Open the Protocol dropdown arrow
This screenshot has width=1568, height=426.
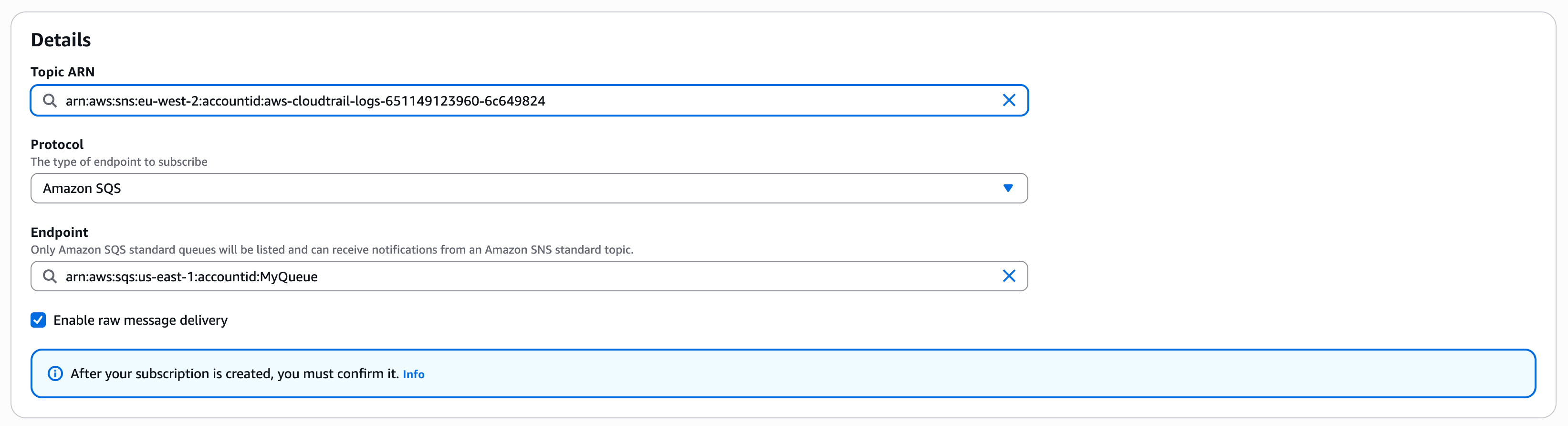click(x=1008, y=188)
